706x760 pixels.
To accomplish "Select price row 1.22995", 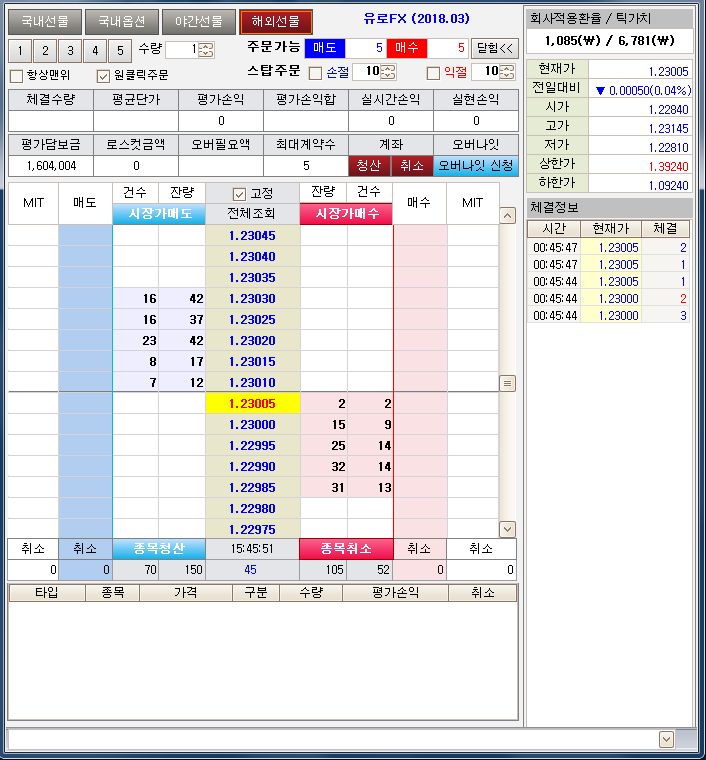I will (x=252, y=445).
